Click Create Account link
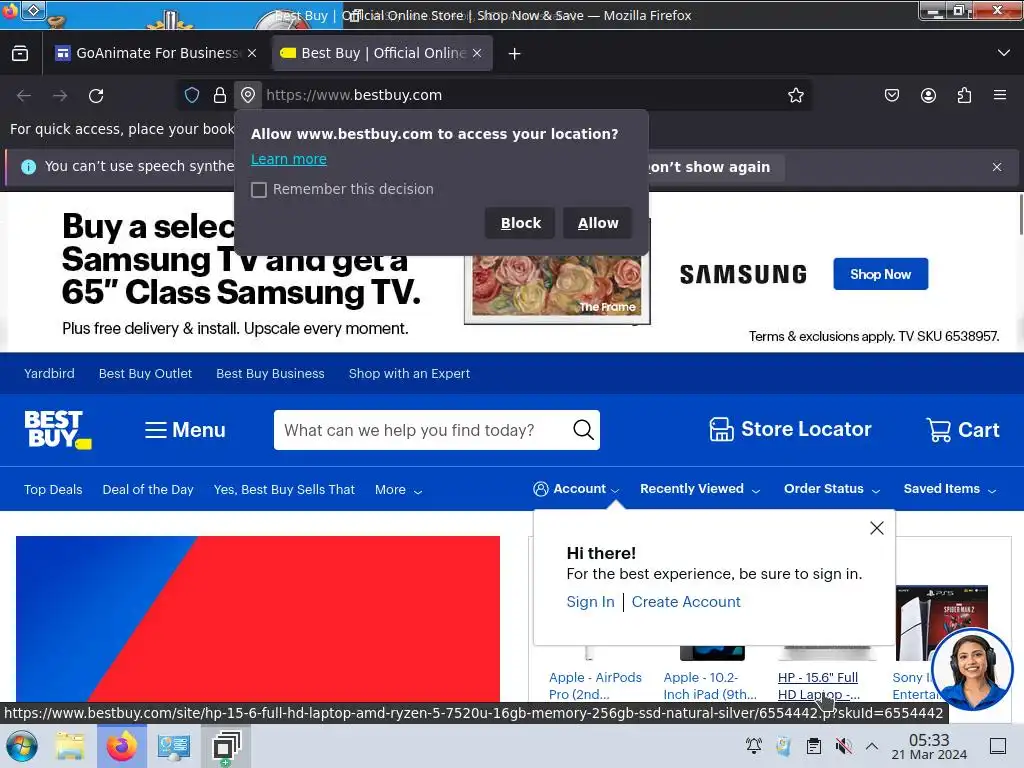Screen dimensions: 1024x768 [686, 601]
